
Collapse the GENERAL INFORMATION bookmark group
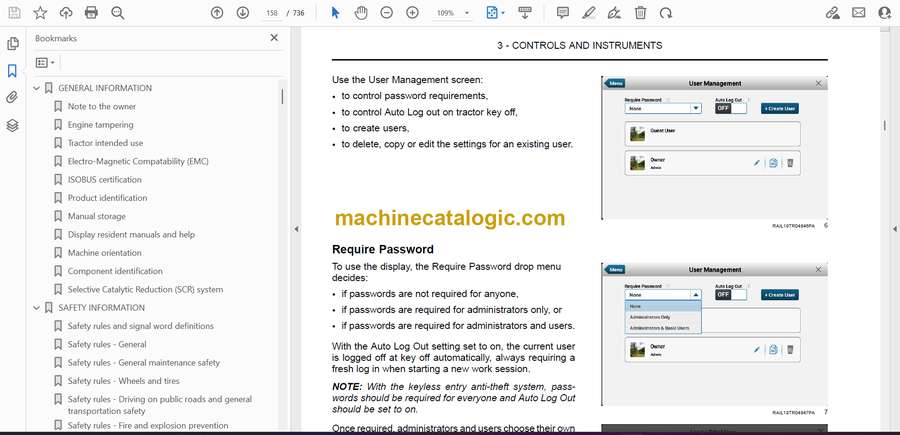tap(36, 88)
